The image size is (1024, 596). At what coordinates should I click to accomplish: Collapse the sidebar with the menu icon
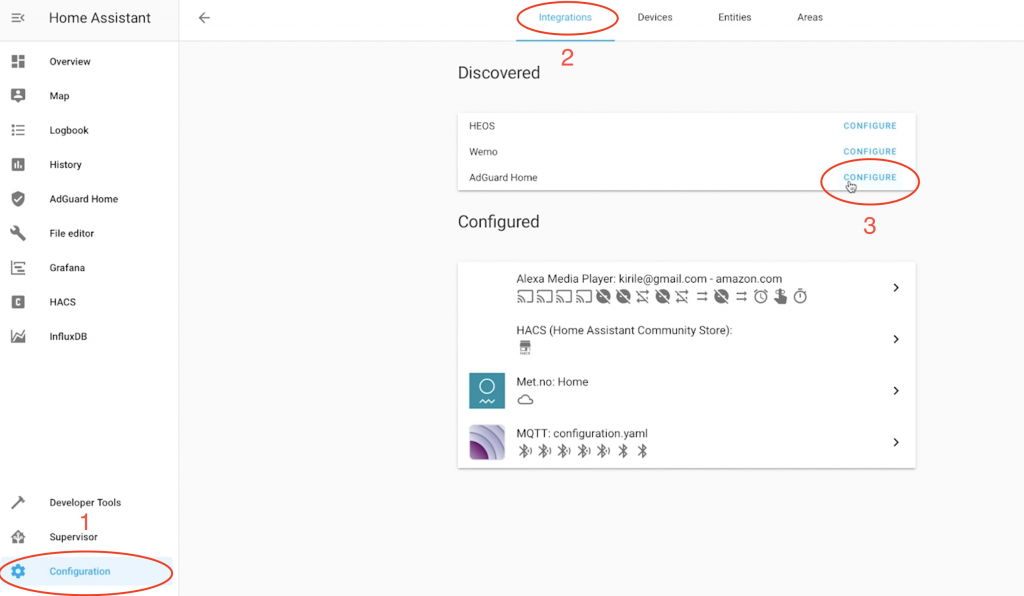pyautogui.click(x=18, y=18)
